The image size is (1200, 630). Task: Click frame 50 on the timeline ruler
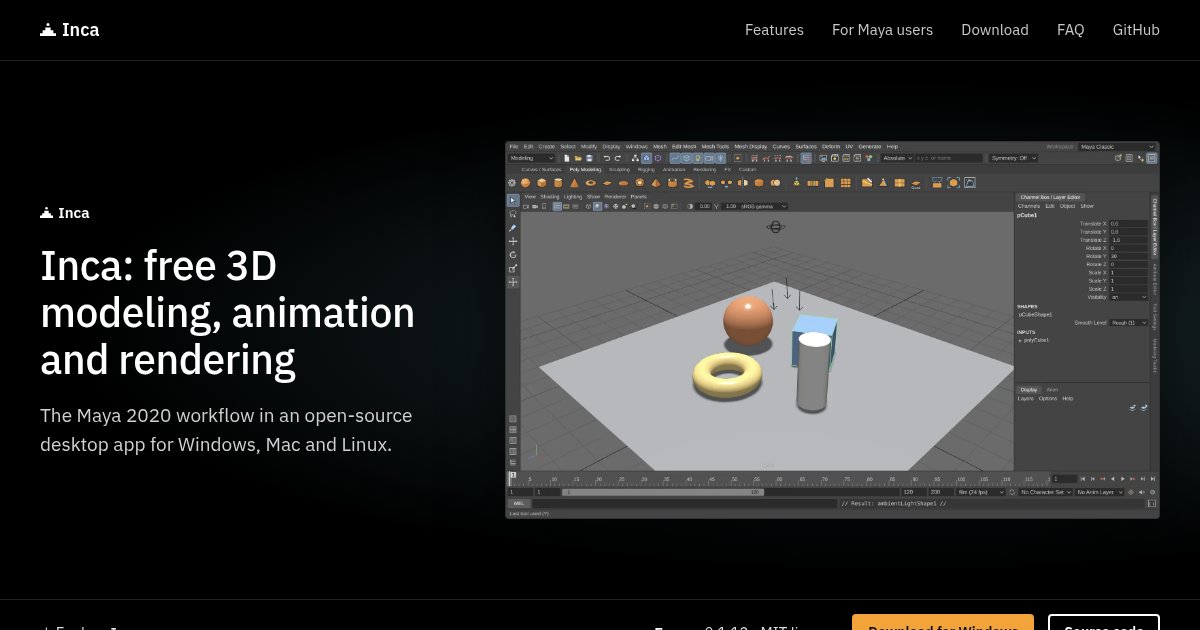[x=733, y=479]
